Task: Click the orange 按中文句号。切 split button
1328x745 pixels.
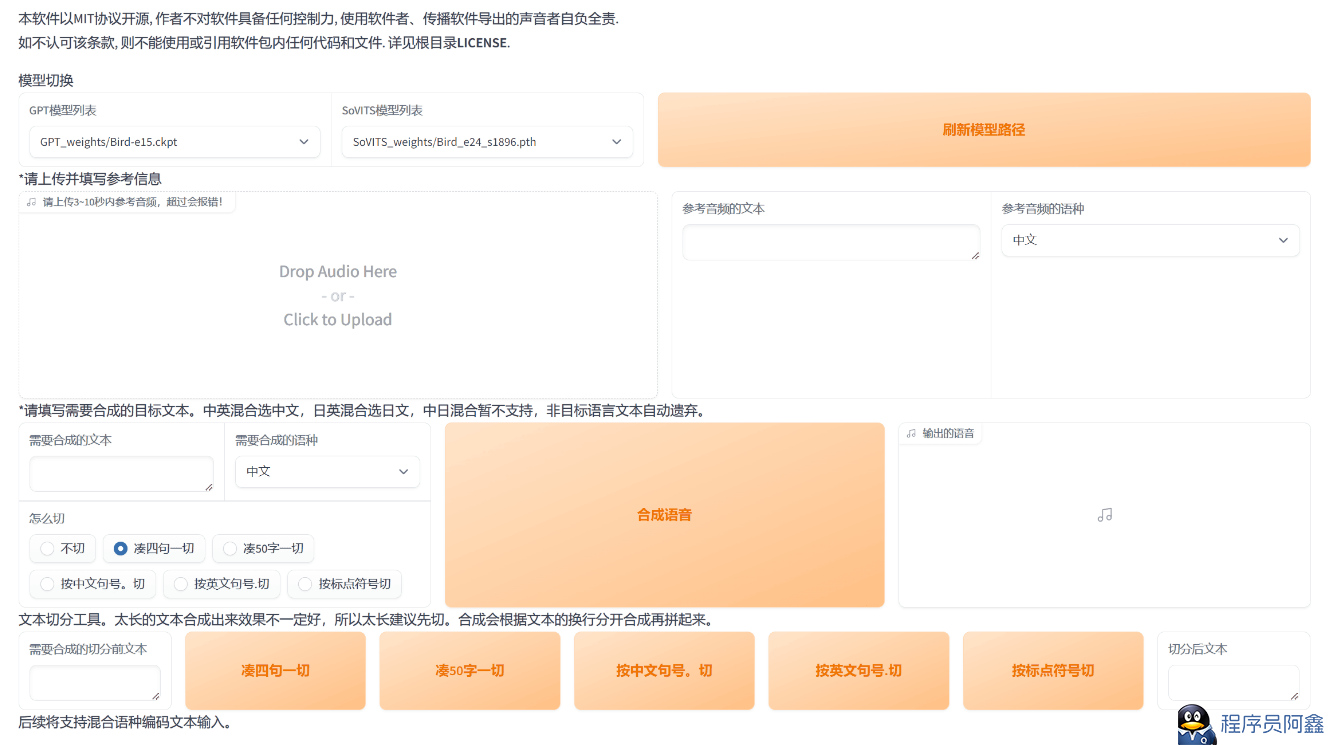Action: [664, 671]
